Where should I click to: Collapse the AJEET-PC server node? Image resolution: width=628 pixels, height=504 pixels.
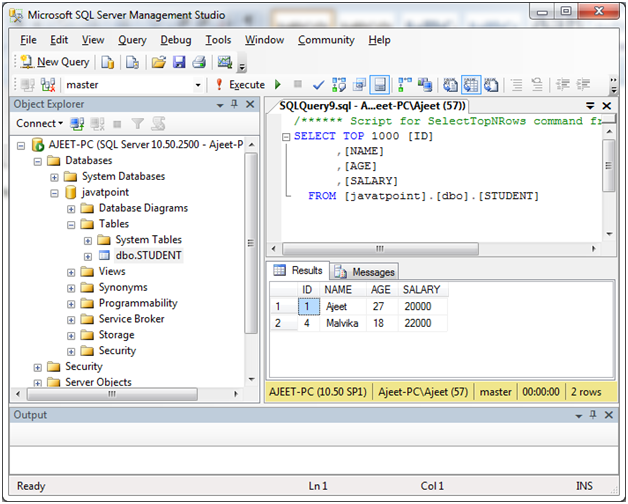21,145
